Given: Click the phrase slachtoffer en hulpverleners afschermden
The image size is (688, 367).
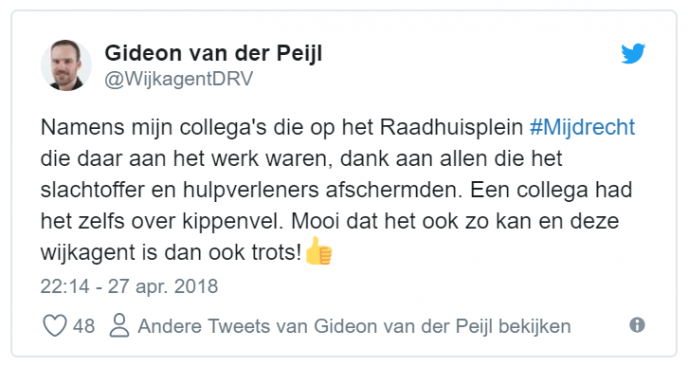Looking at the screenshot, I should (251, 190).
